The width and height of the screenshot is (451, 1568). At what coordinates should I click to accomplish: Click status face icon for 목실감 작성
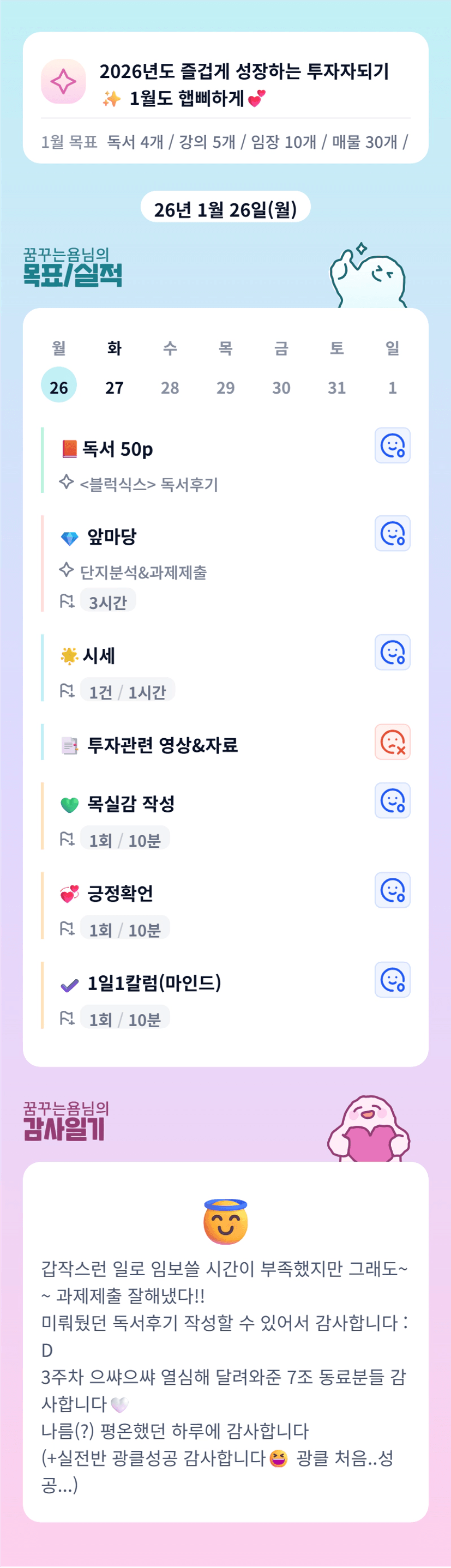point(392,800)
